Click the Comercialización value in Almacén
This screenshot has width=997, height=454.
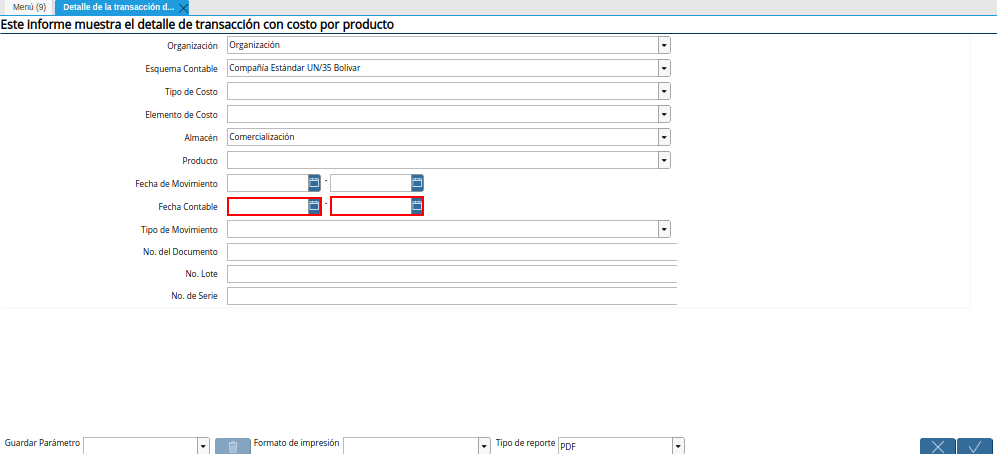pos(262,137)
